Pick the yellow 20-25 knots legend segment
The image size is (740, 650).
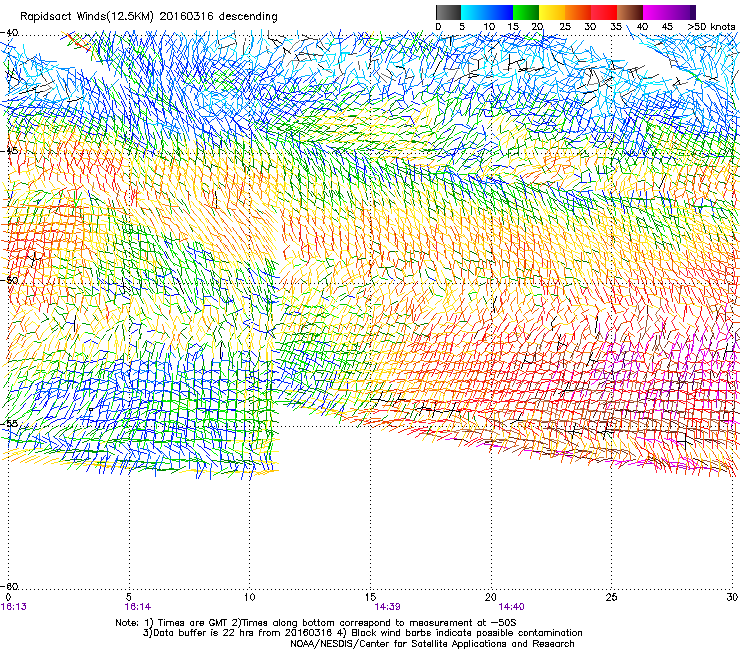click(552, 12)
